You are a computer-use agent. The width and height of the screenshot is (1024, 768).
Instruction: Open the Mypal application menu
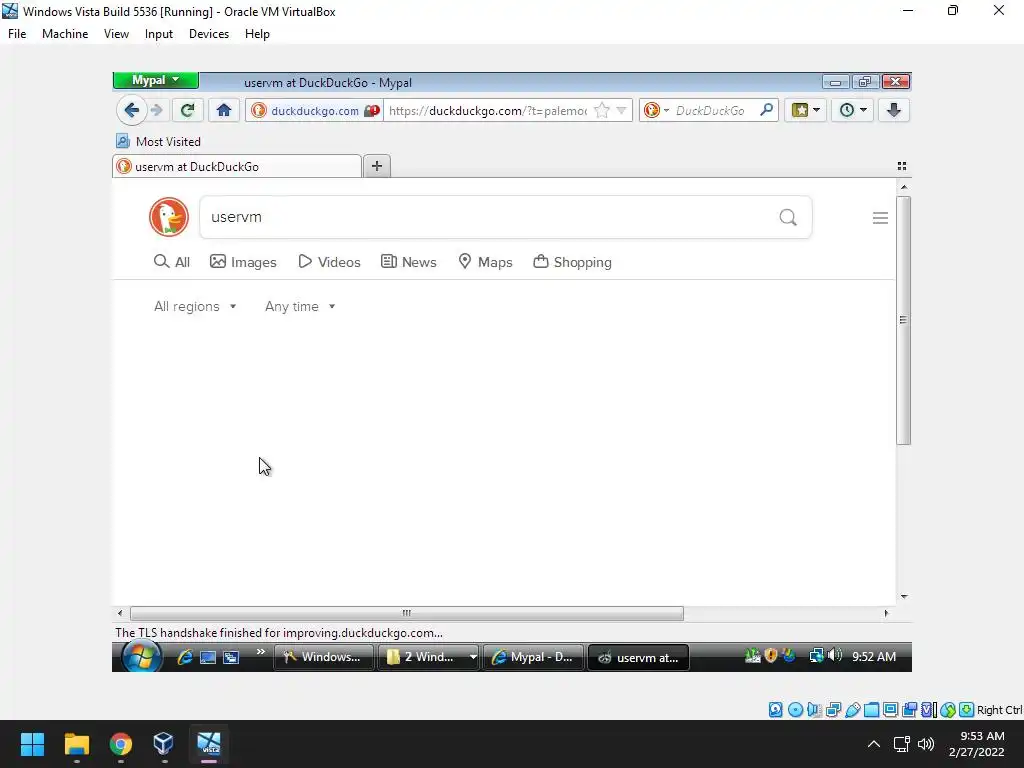155,80
